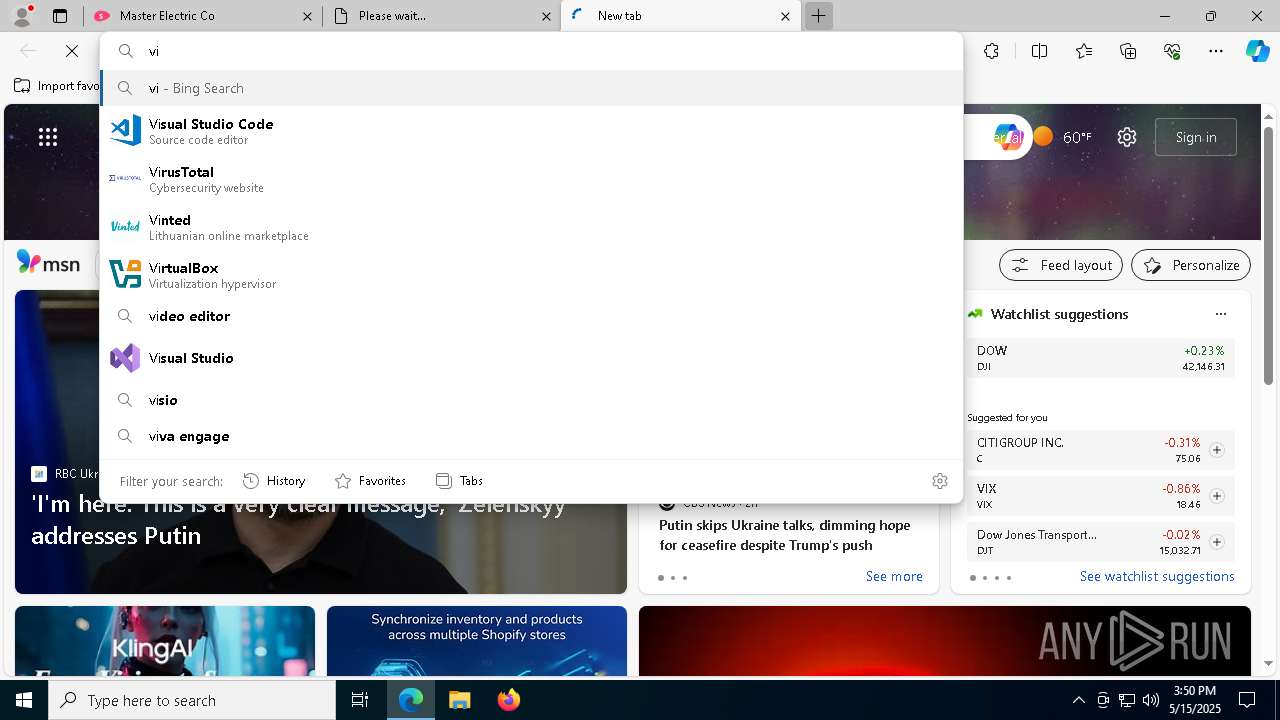Filter search by Favorites
1280x720 pixels.
tap(370, 481)
